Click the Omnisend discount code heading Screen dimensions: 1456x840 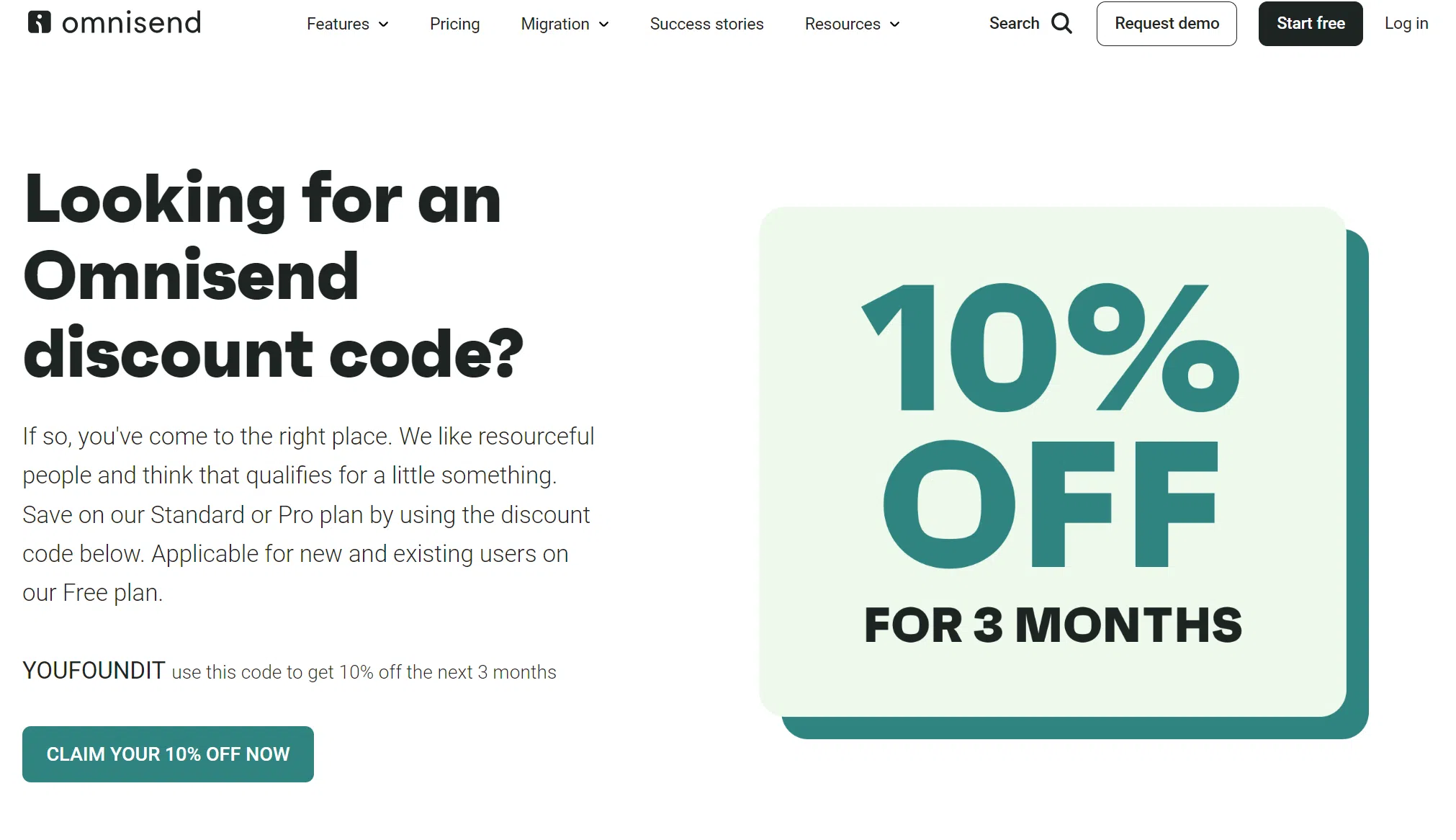tap(274, 276)
